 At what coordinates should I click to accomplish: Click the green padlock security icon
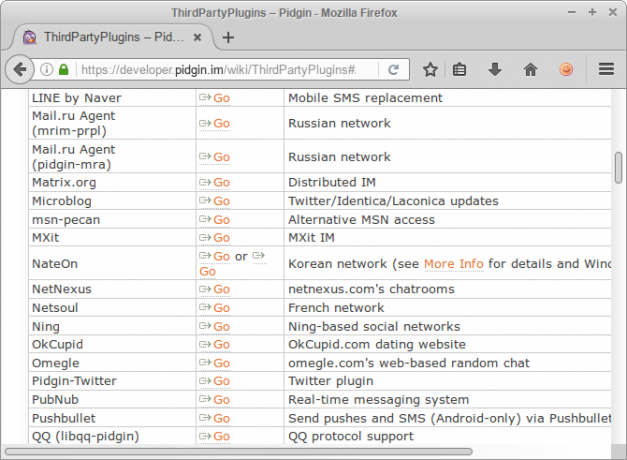[64, 70]
